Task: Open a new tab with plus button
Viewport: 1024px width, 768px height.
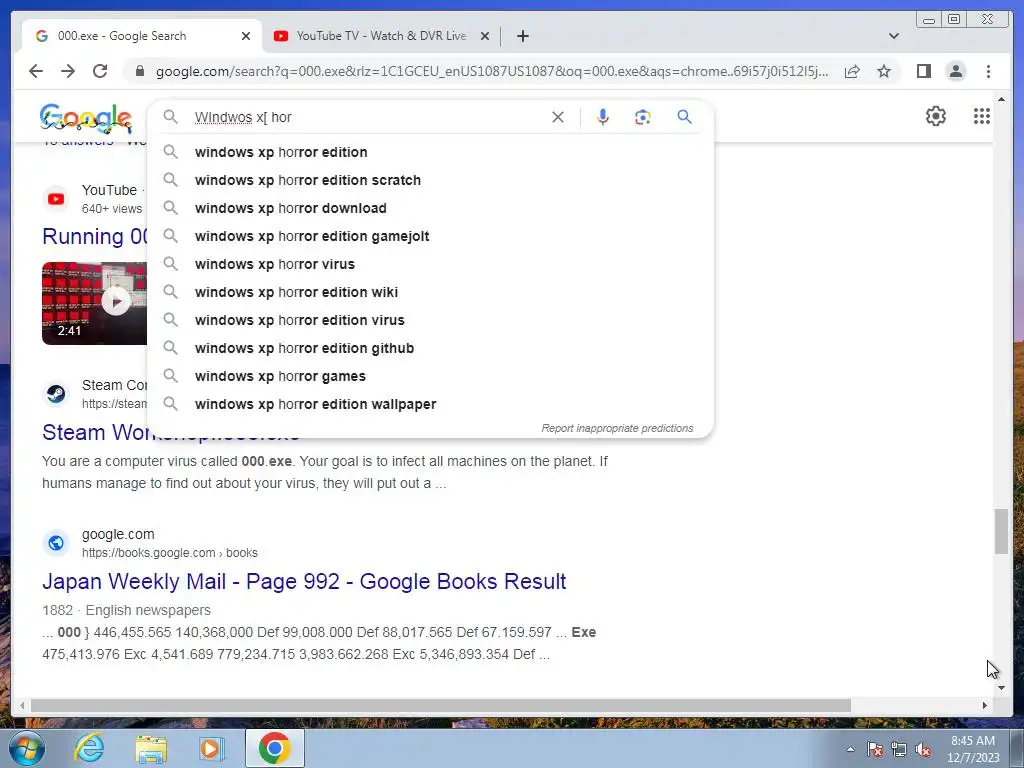Action: 522,36
